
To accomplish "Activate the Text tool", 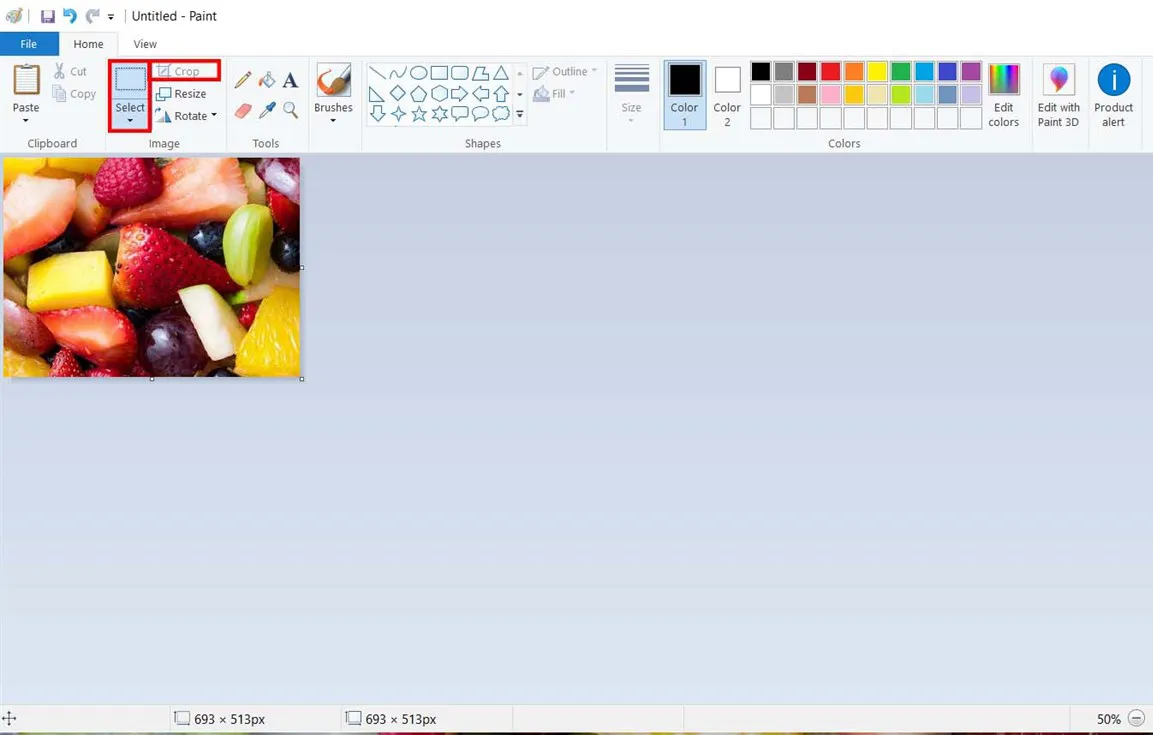I will pyautogui.click(x=290, y=79).
